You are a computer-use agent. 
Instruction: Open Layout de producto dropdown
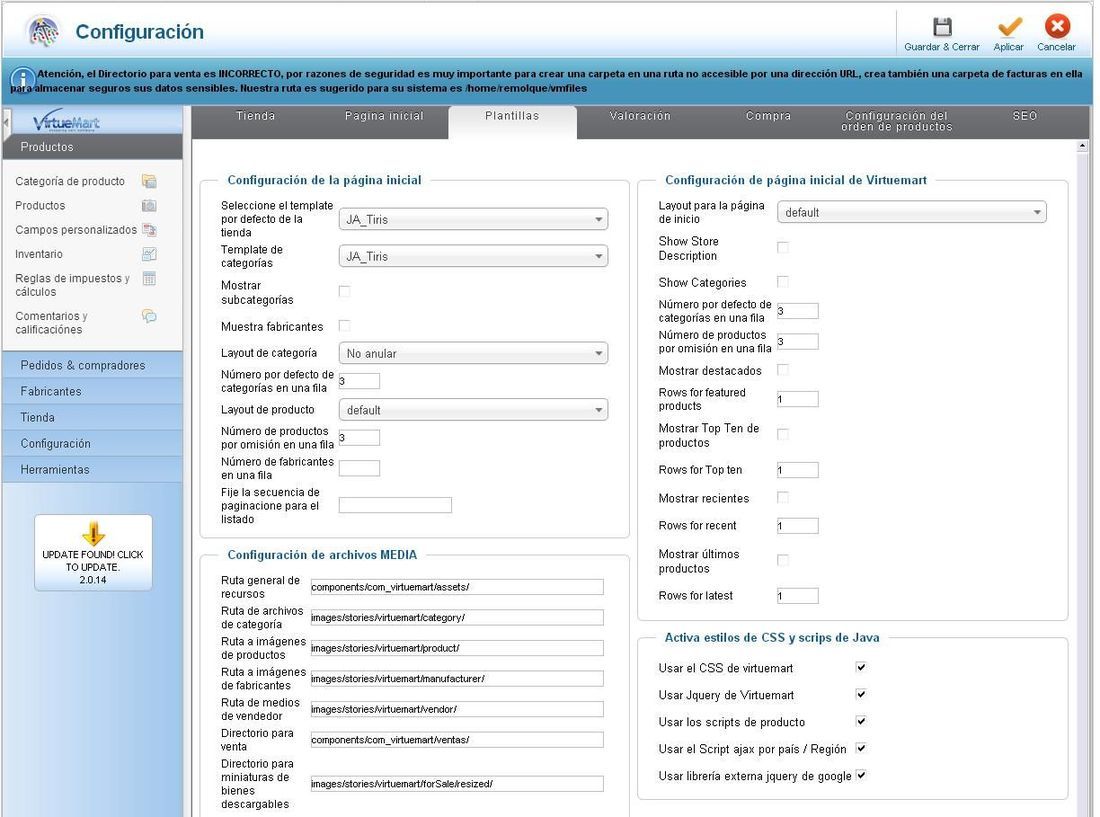point(473,410)
